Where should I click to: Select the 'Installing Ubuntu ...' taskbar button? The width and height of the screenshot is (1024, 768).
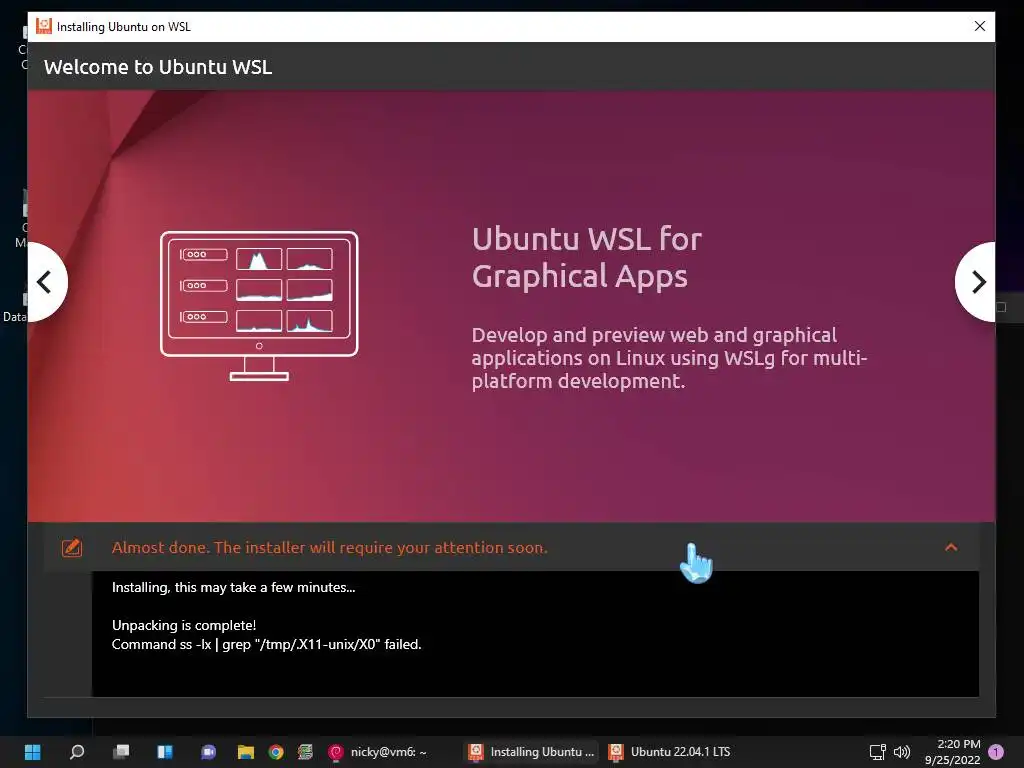tap(532, 752)
